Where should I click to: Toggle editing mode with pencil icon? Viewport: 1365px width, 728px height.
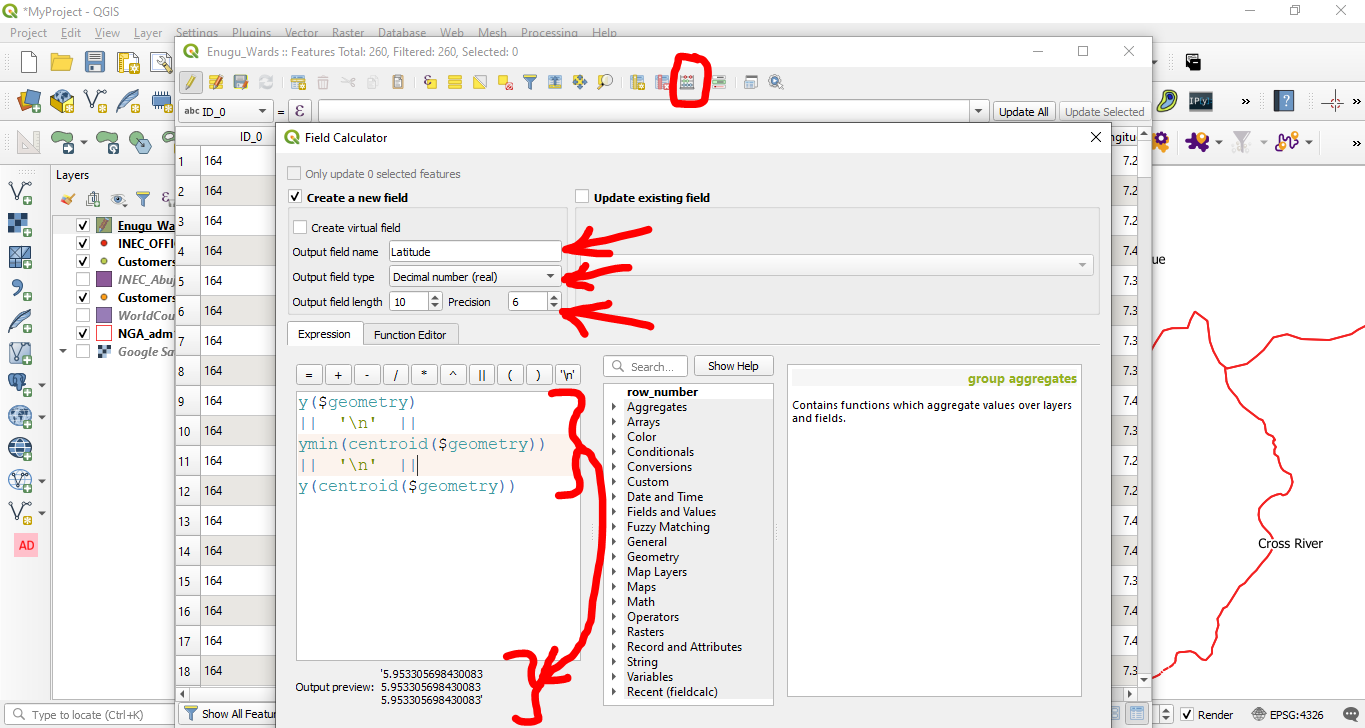click(x=188, y=82)
